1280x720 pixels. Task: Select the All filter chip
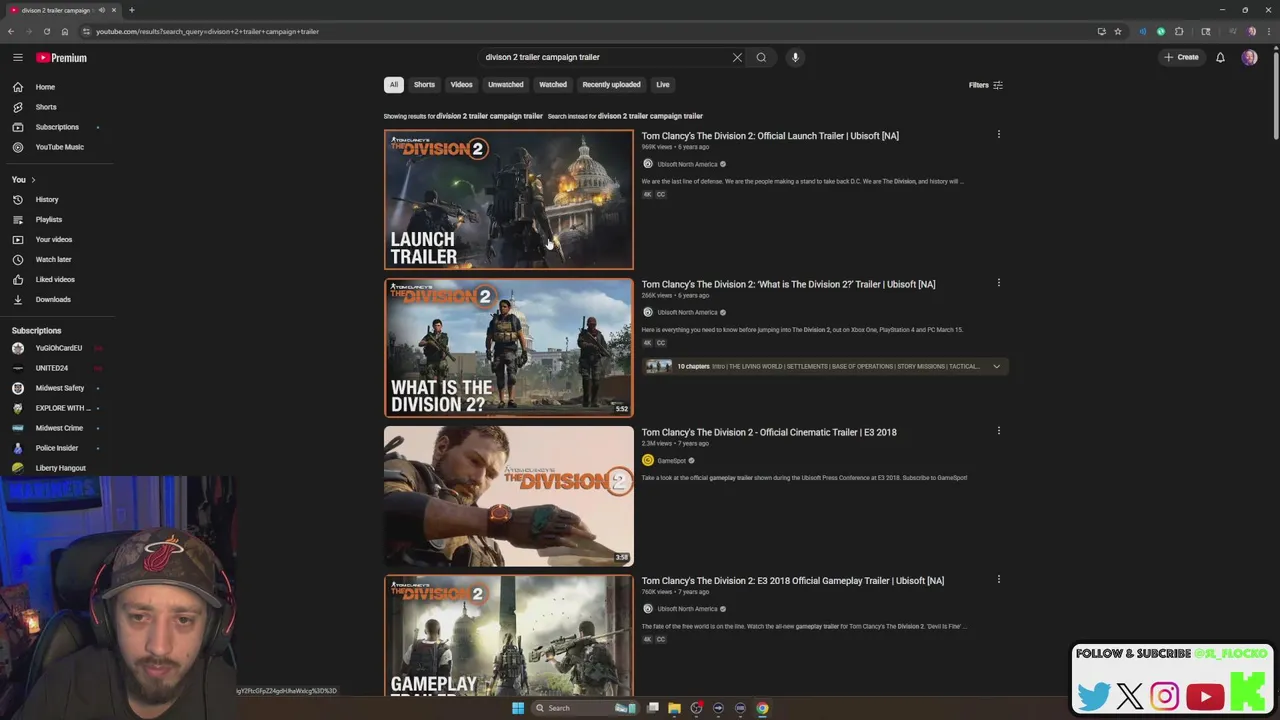point(394,85)
